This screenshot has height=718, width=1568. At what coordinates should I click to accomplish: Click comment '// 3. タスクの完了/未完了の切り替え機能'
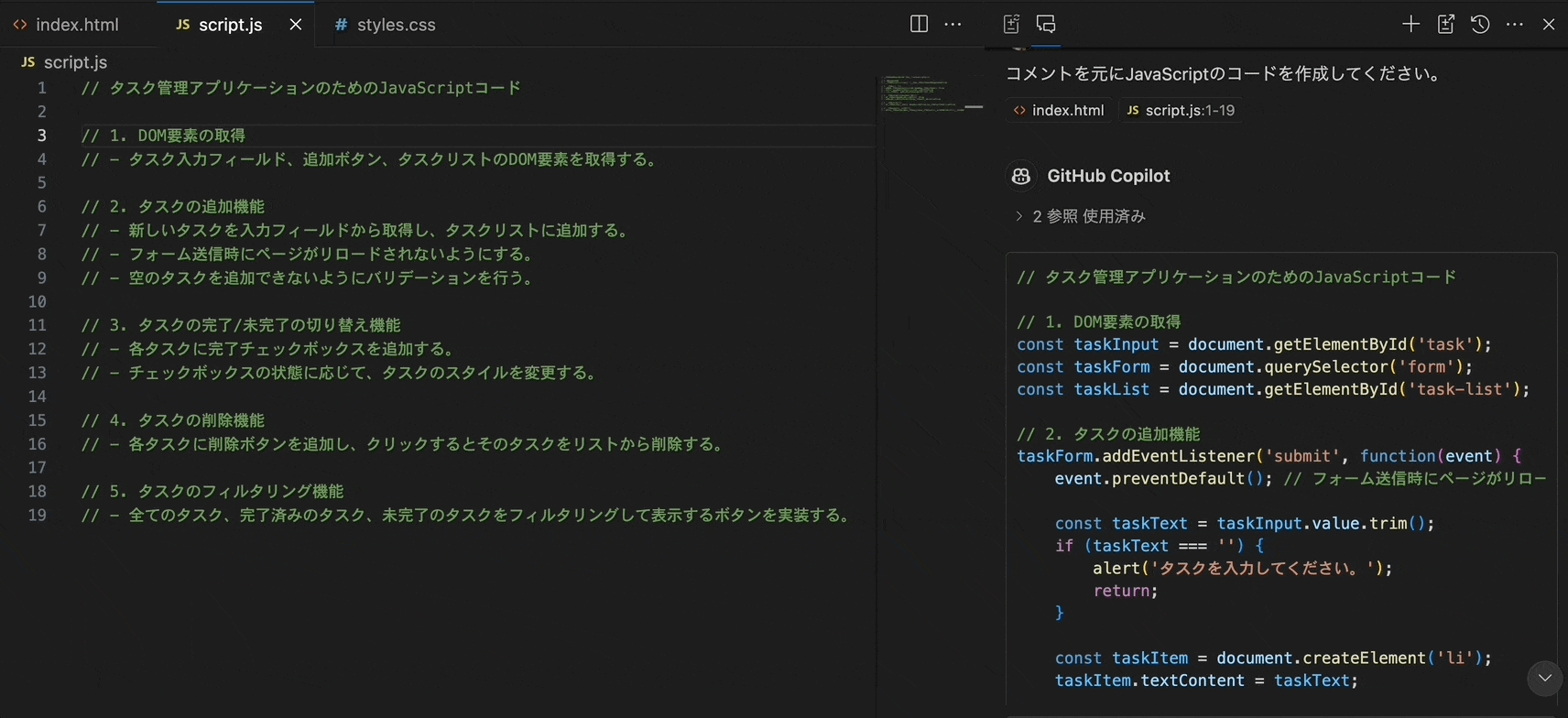pyautogui.click(x=241, y=325)
